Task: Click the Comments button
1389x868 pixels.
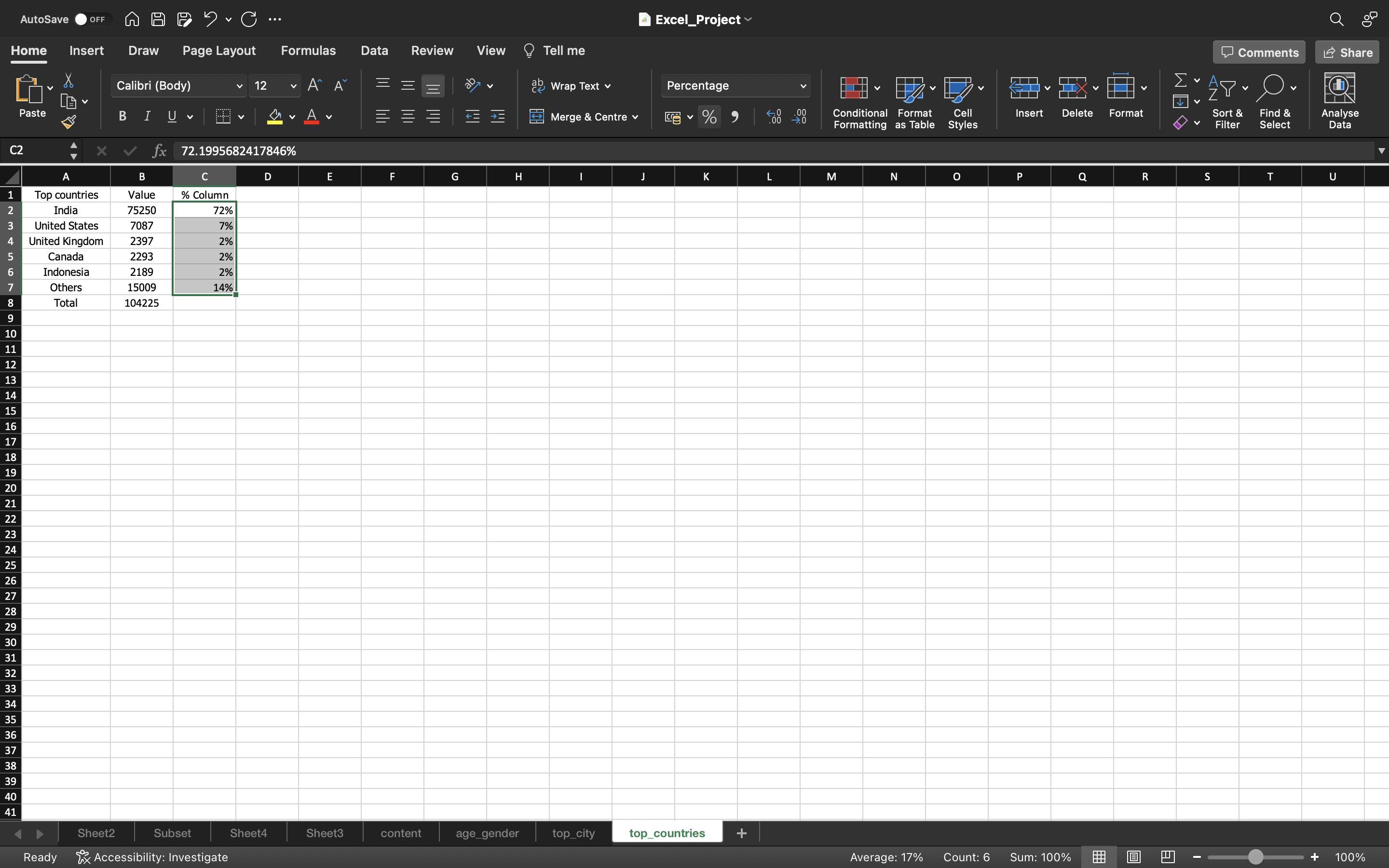Action: (1259, 52)
